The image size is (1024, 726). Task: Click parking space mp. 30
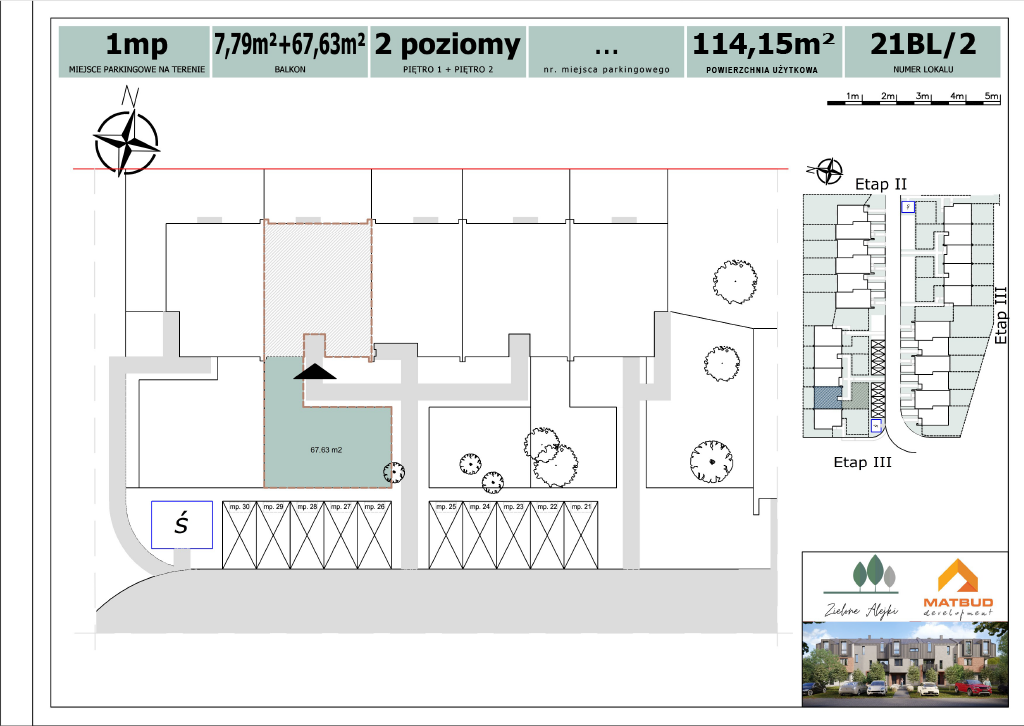tap(239, 538)
